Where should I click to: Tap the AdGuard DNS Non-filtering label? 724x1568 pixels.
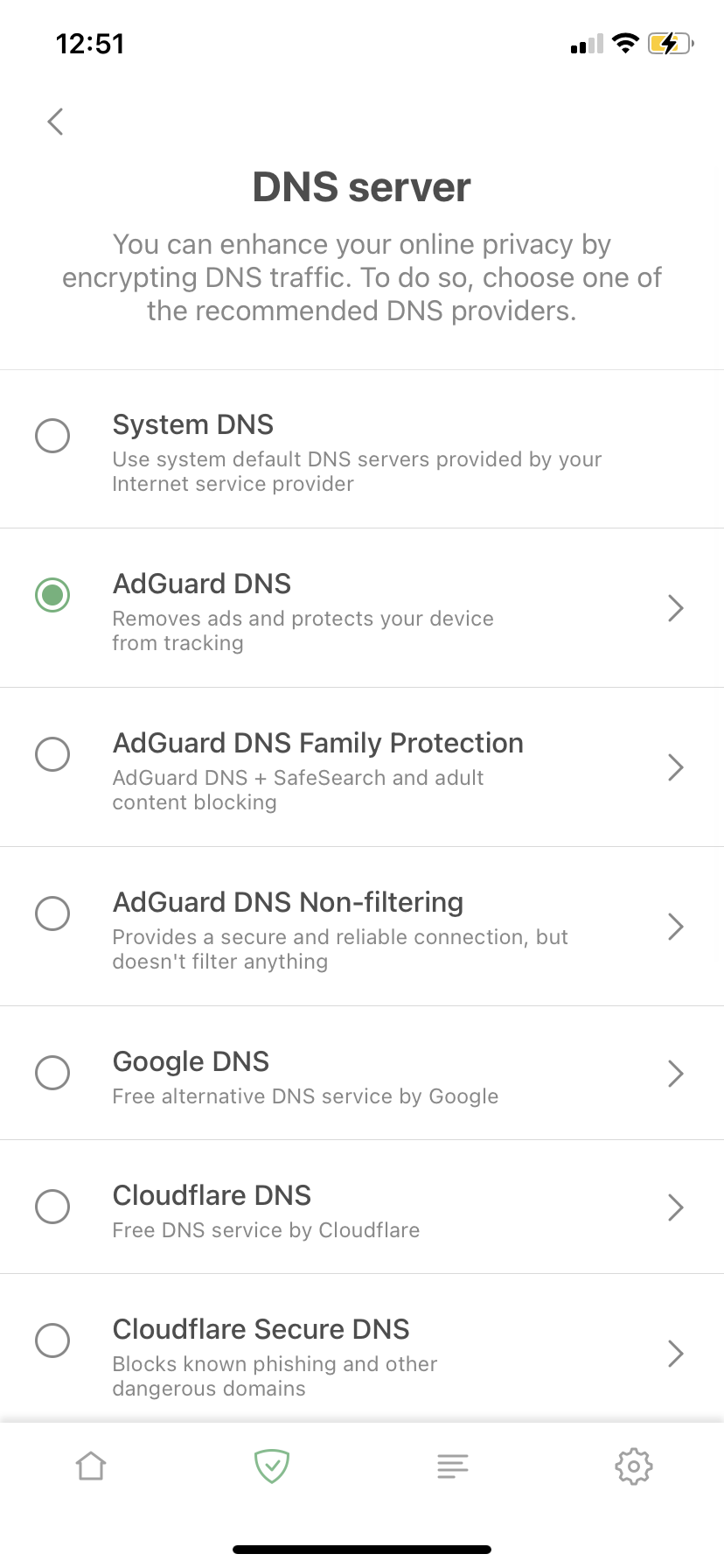[288, 902]
